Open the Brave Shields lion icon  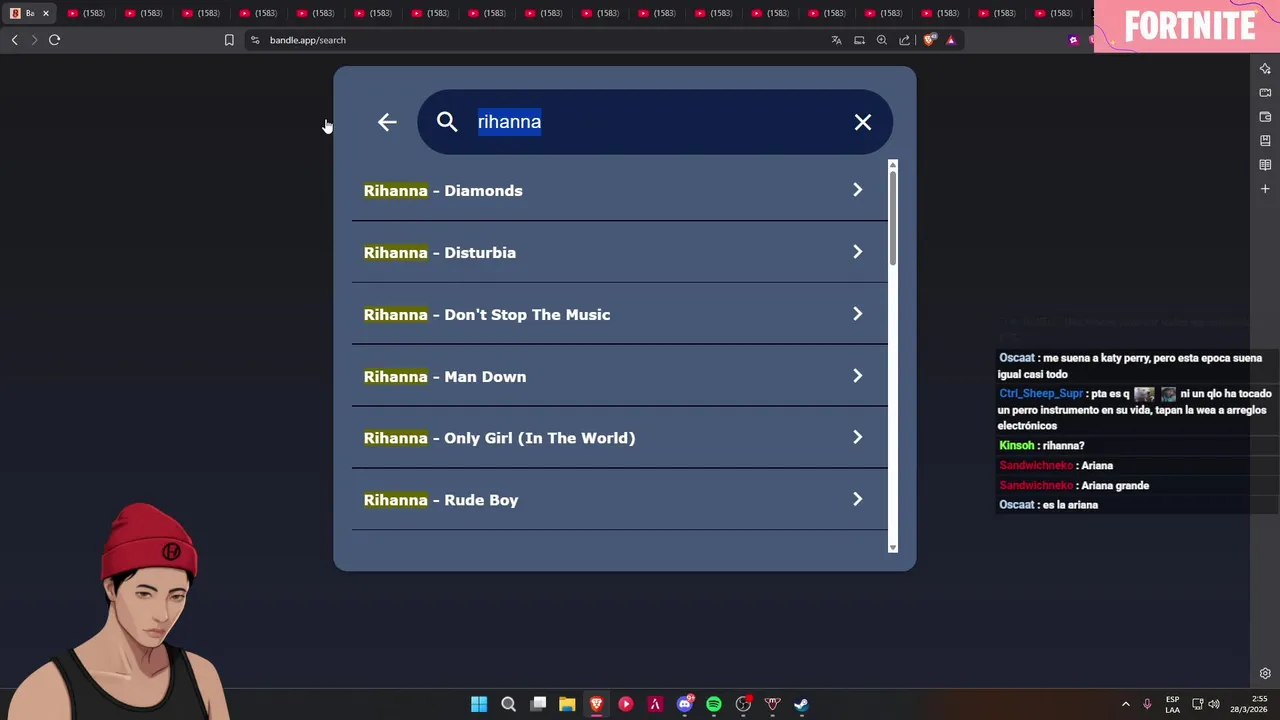[929, 40]
